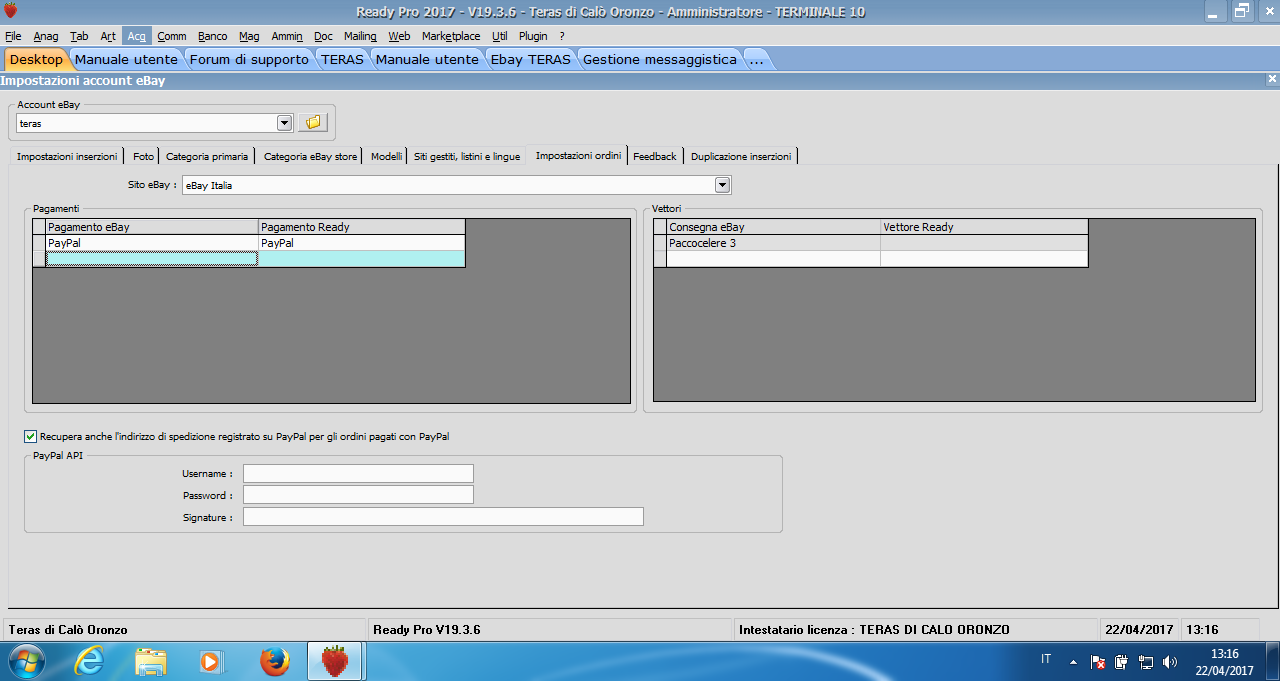Open the Foto tab
The width and height of the screenshot is (1280, 681).
click(144, 157)
